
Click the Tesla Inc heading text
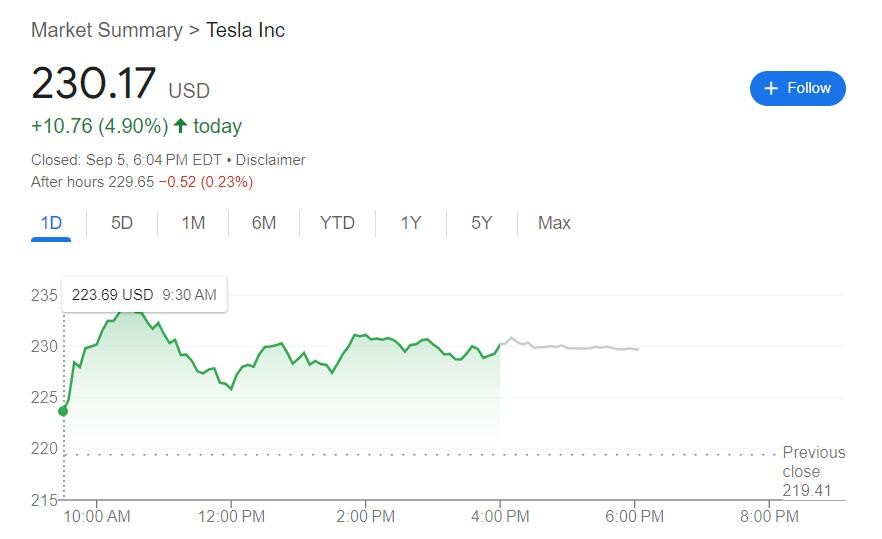click(245, 30)
